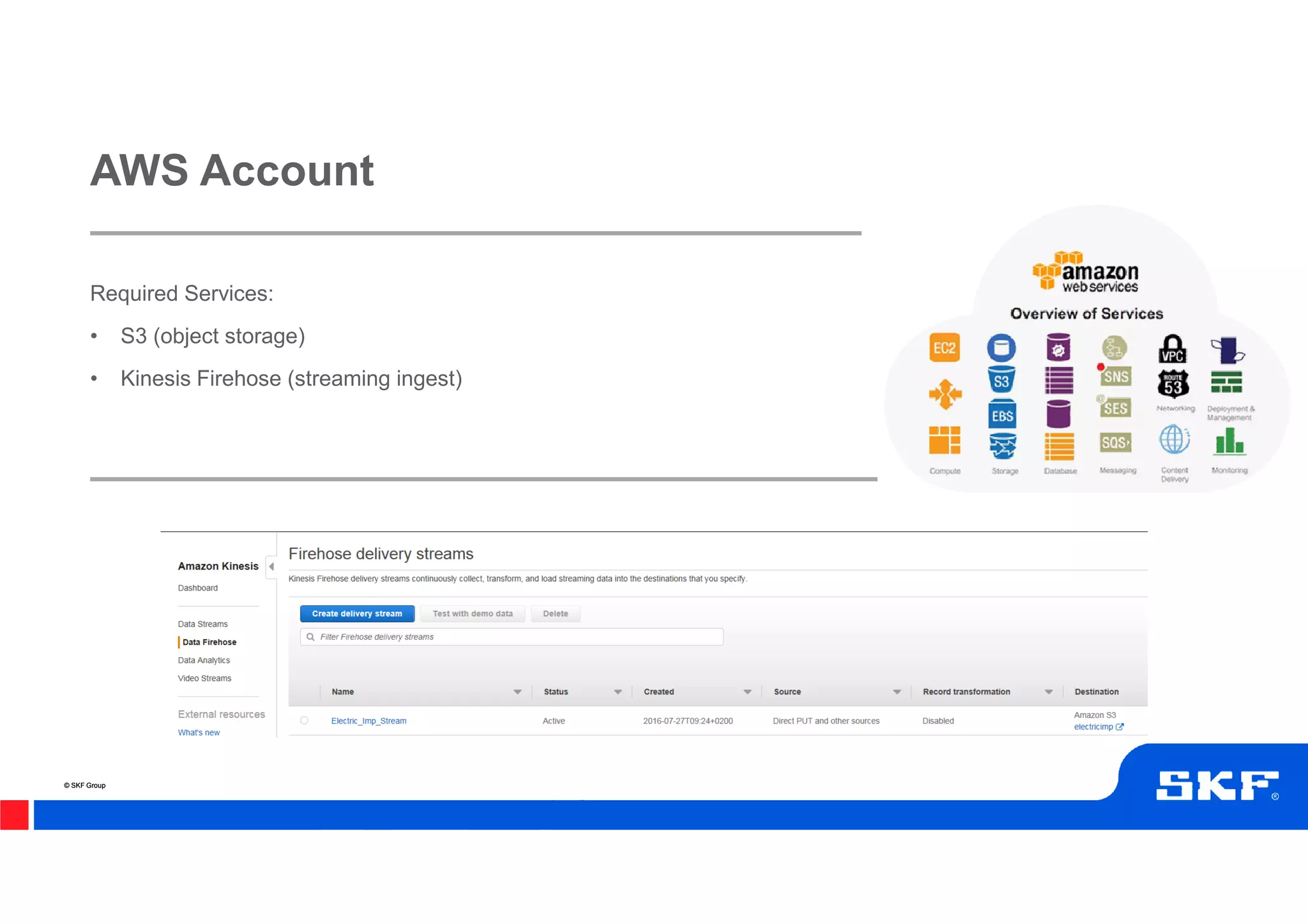Click the green management brick icon
Screen dimensions: 1308x924
1226,382
